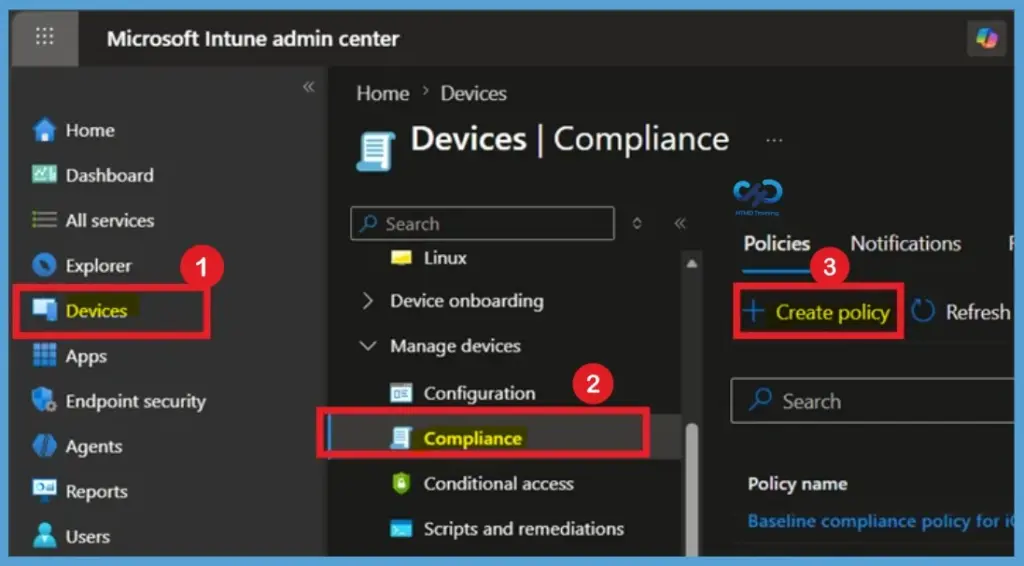Open Copilot from the top-right icon
The width and height of the screenshot is (1024, 566).
click(985, 38)
